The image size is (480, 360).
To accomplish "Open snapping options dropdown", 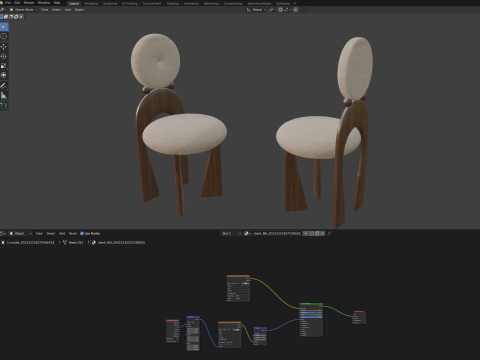I will [x=287, y=10].
